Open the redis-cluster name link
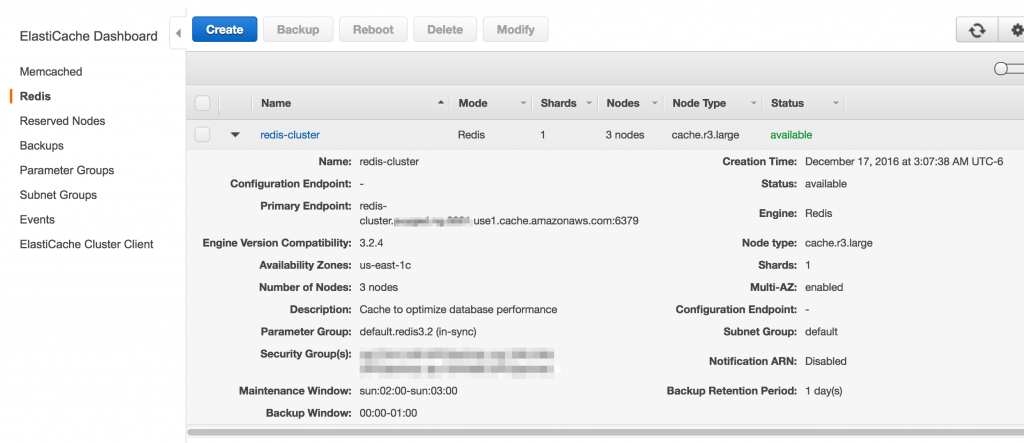Viewport: 1024px width, 443px height. point(290,135)
